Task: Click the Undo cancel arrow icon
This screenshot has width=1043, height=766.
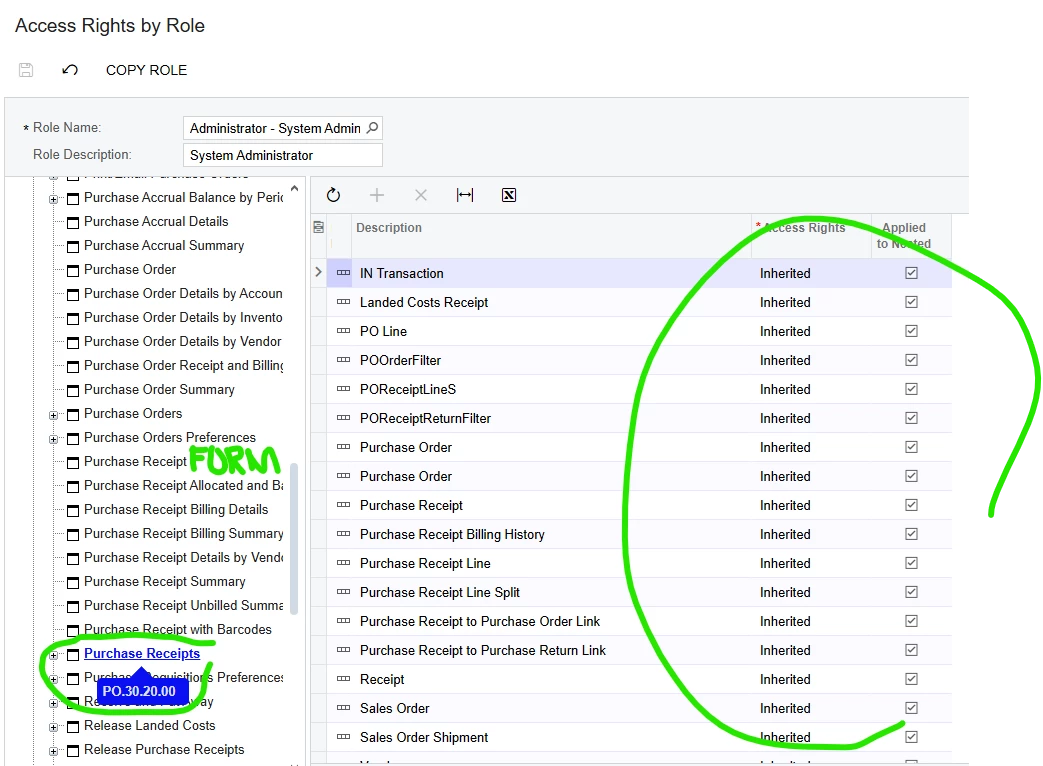Action: 70,70
